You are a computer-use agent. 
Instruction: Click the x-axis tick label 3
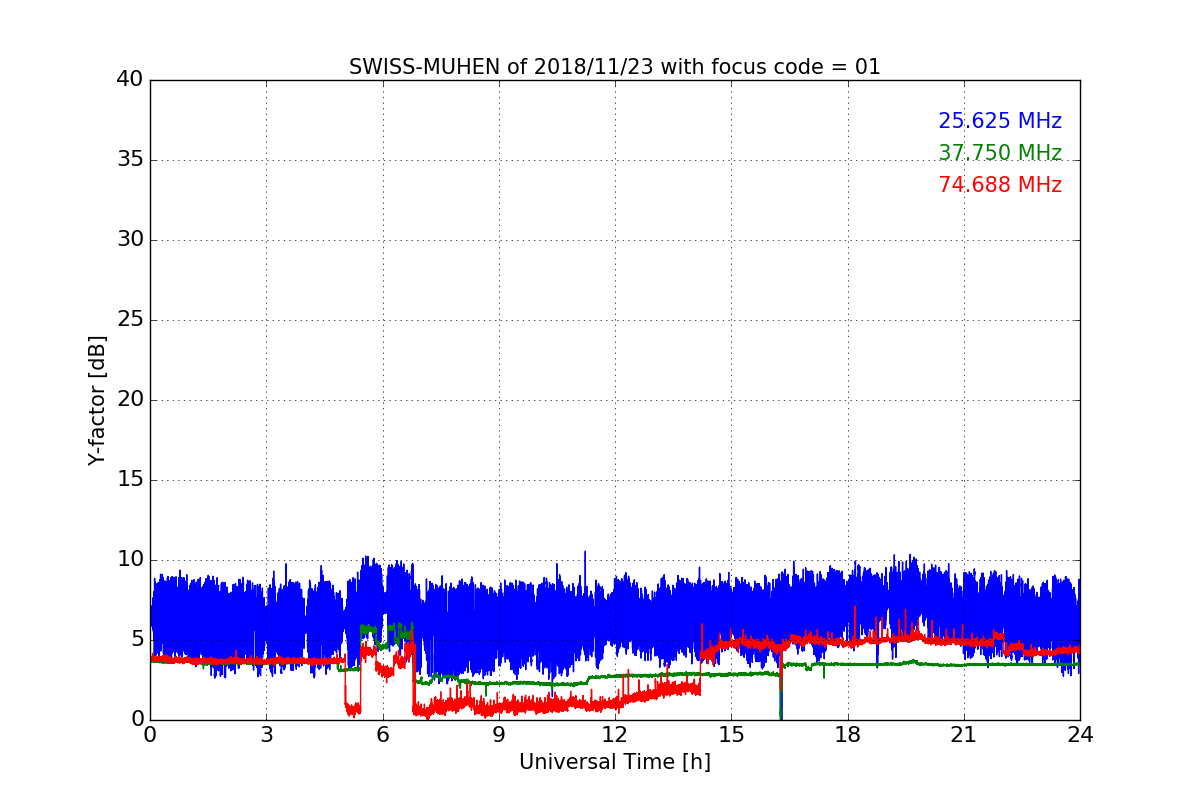click(266, 735)
